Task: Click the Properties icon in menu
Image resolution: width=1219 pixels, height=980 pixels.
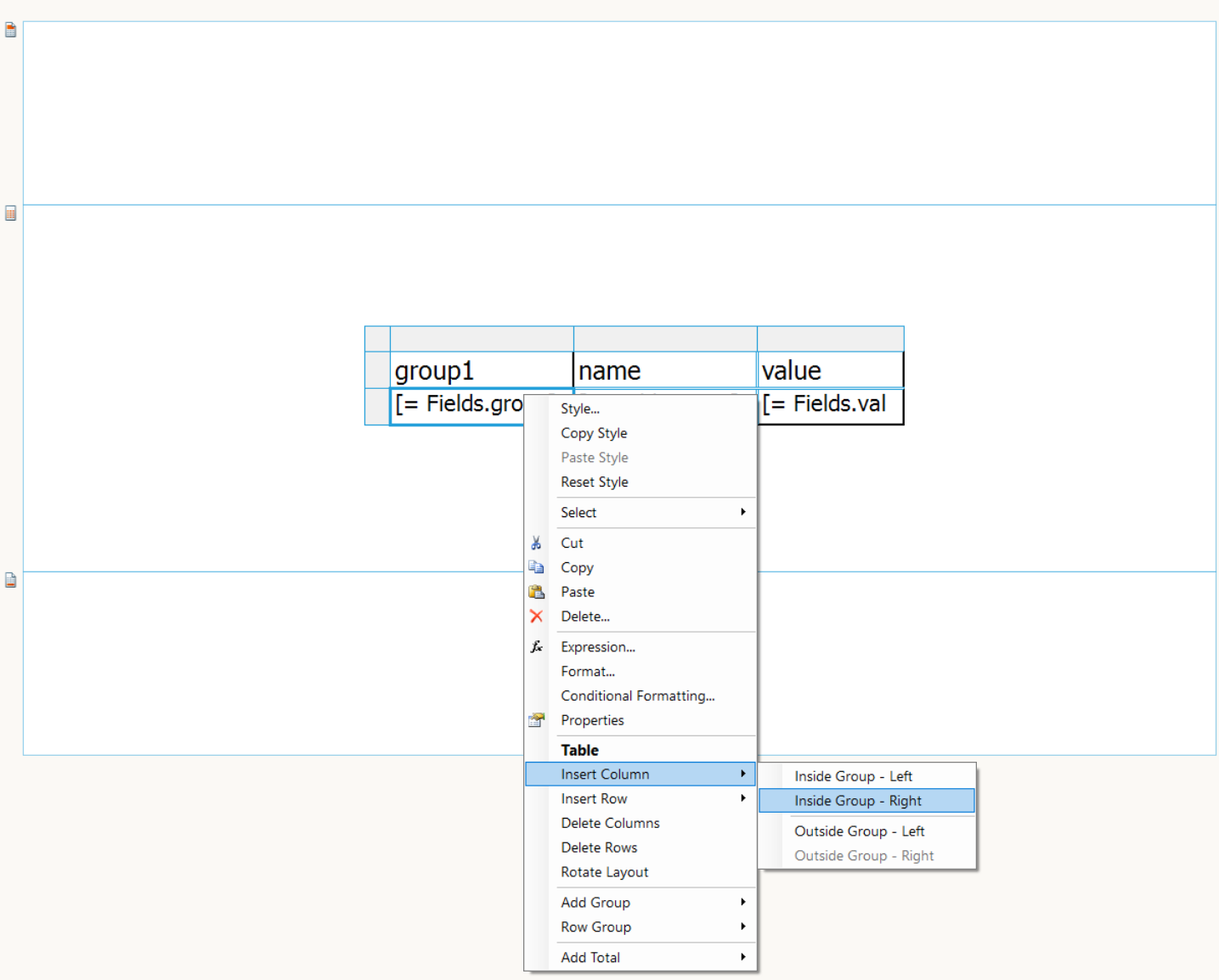Action: tap(536, 720)
